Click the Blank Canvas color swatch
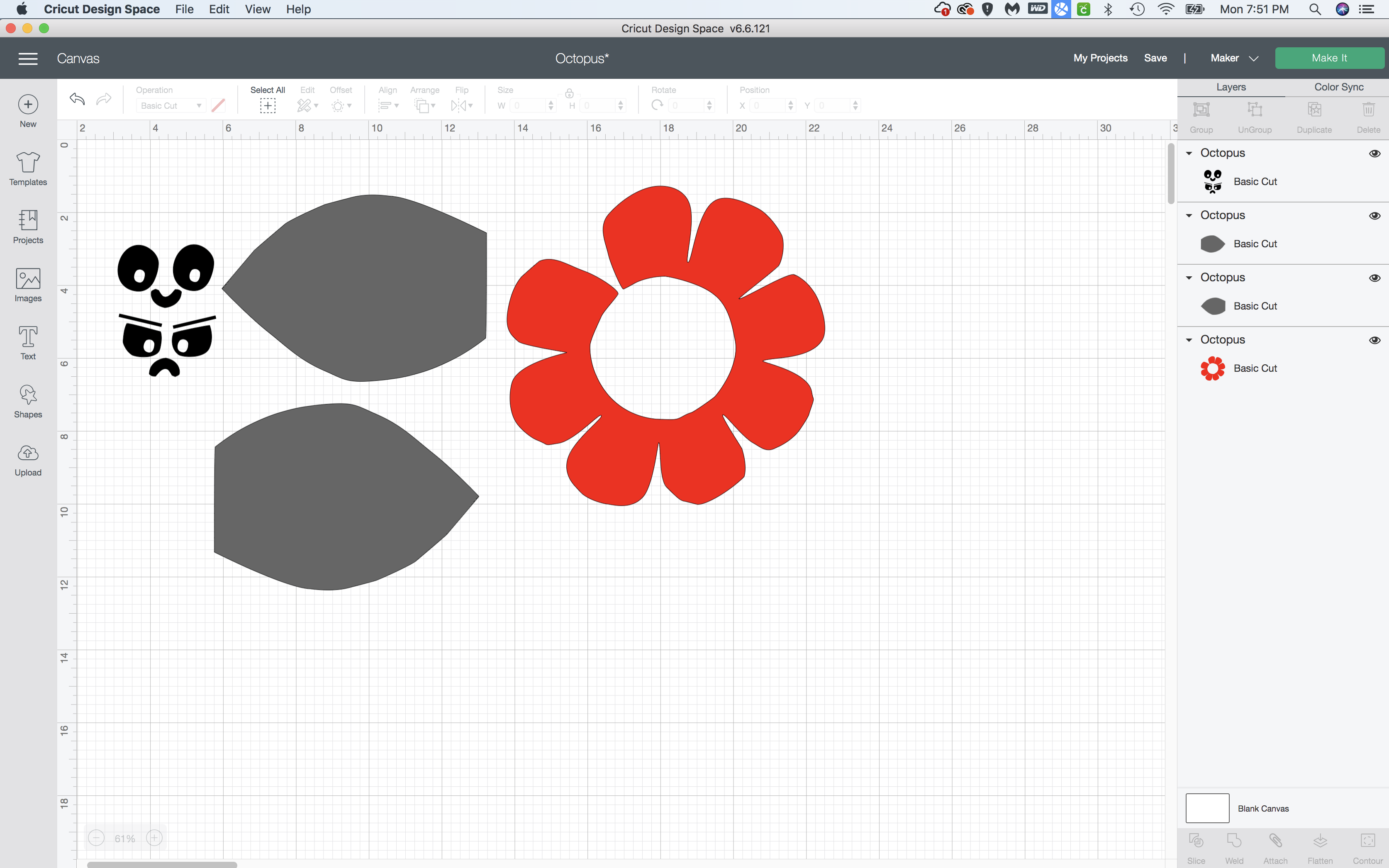This screenshot has height=868, width=1389. [1207, 808]
